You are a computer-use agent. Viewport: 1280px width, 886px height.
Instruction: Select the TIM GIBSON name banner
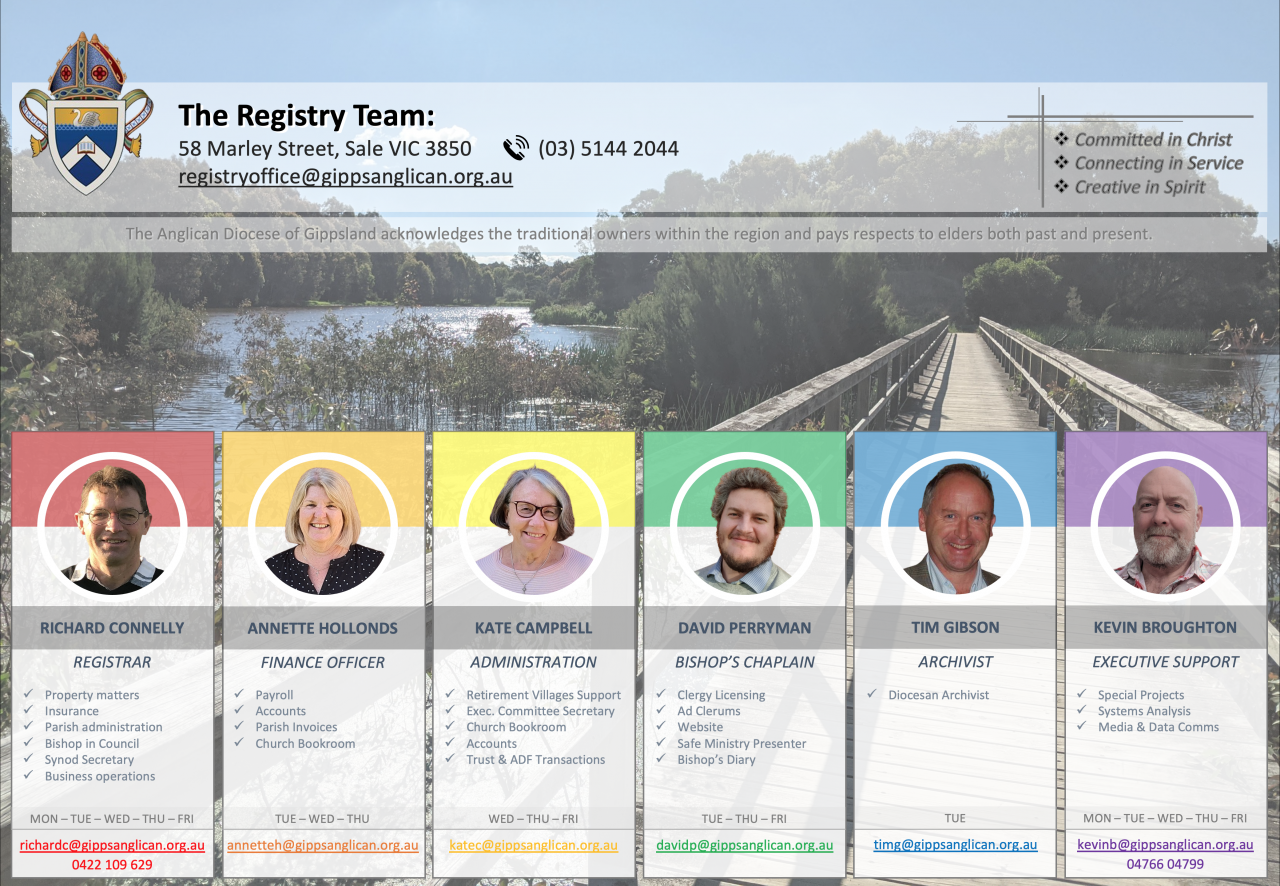click(x=955, y=628)
